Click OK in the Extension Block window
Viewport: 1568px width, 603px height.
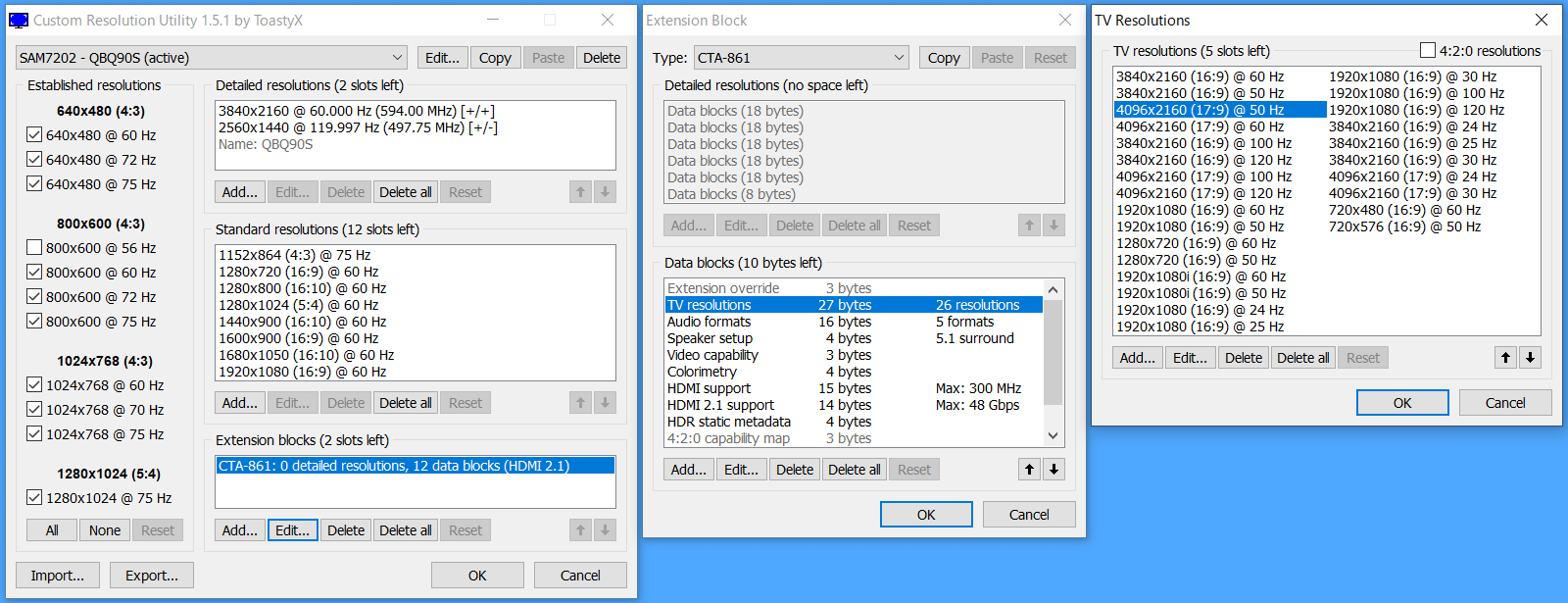tap(926, 515)
